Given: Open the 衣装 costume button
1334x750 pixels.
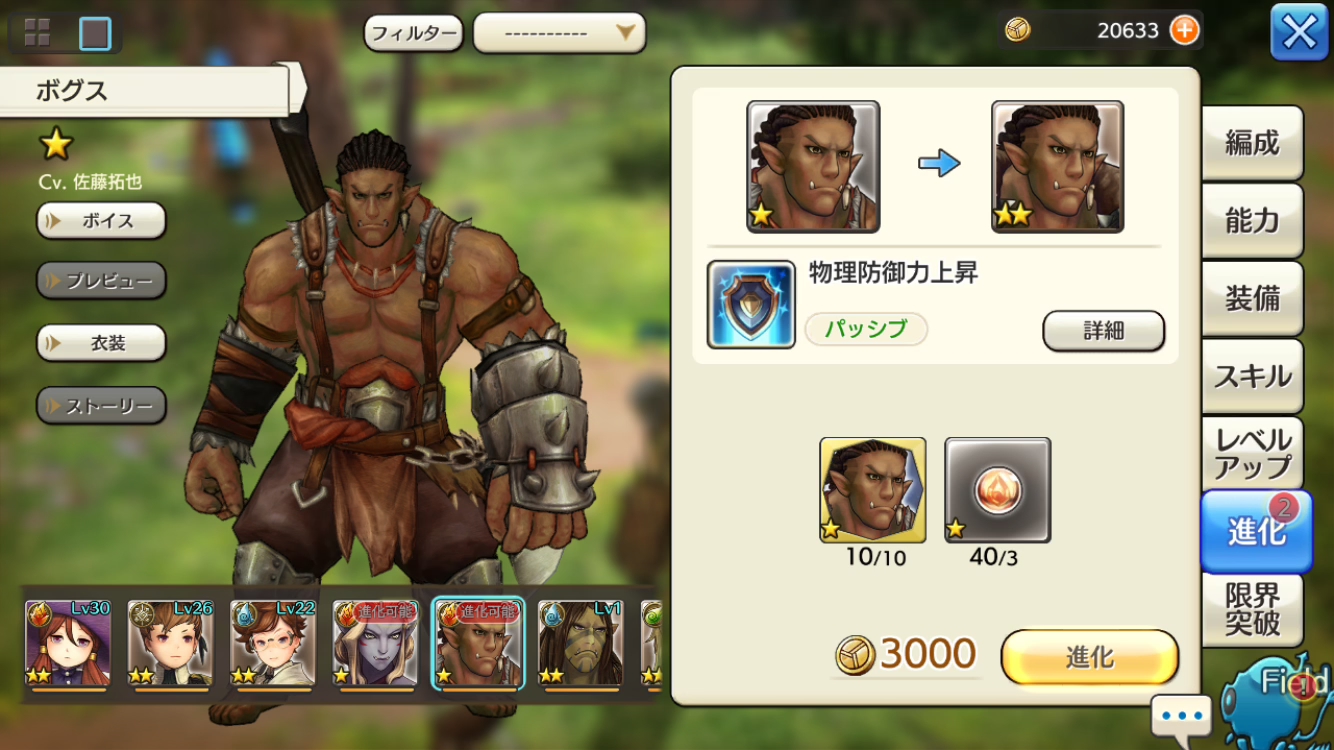Looking at the screenshot, I should coord(101,343).
